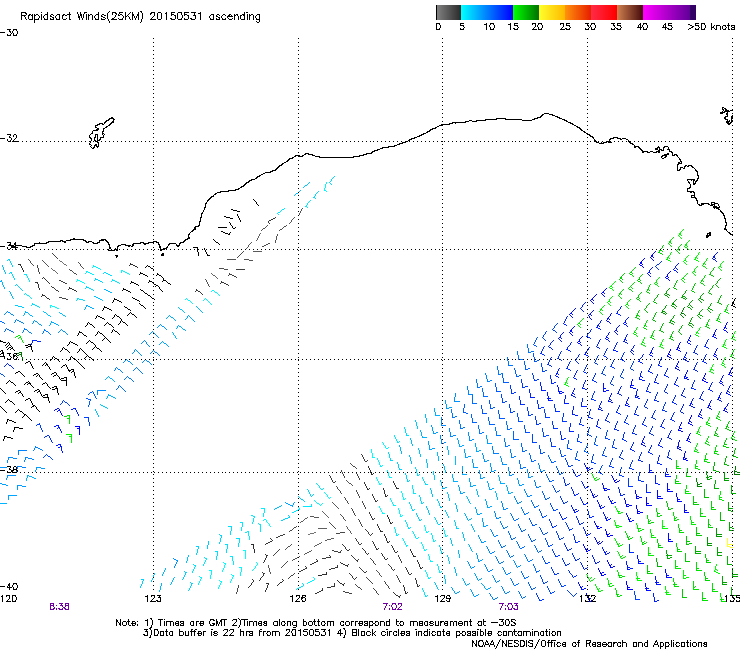Click the 'Rapidsact Winds(25KM) 20150531 ascending' title
Viewport: 740px width, 650px height.
click(x=140, y=17)
